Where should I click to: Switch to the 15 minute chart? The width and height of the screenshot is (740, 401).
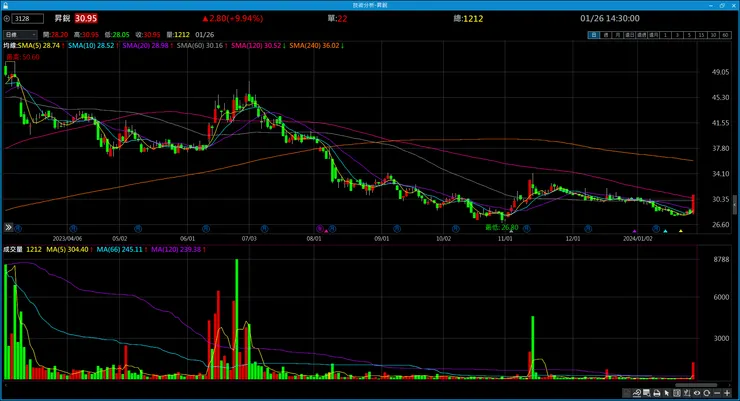pyautogui.click(x=701, y=35)
